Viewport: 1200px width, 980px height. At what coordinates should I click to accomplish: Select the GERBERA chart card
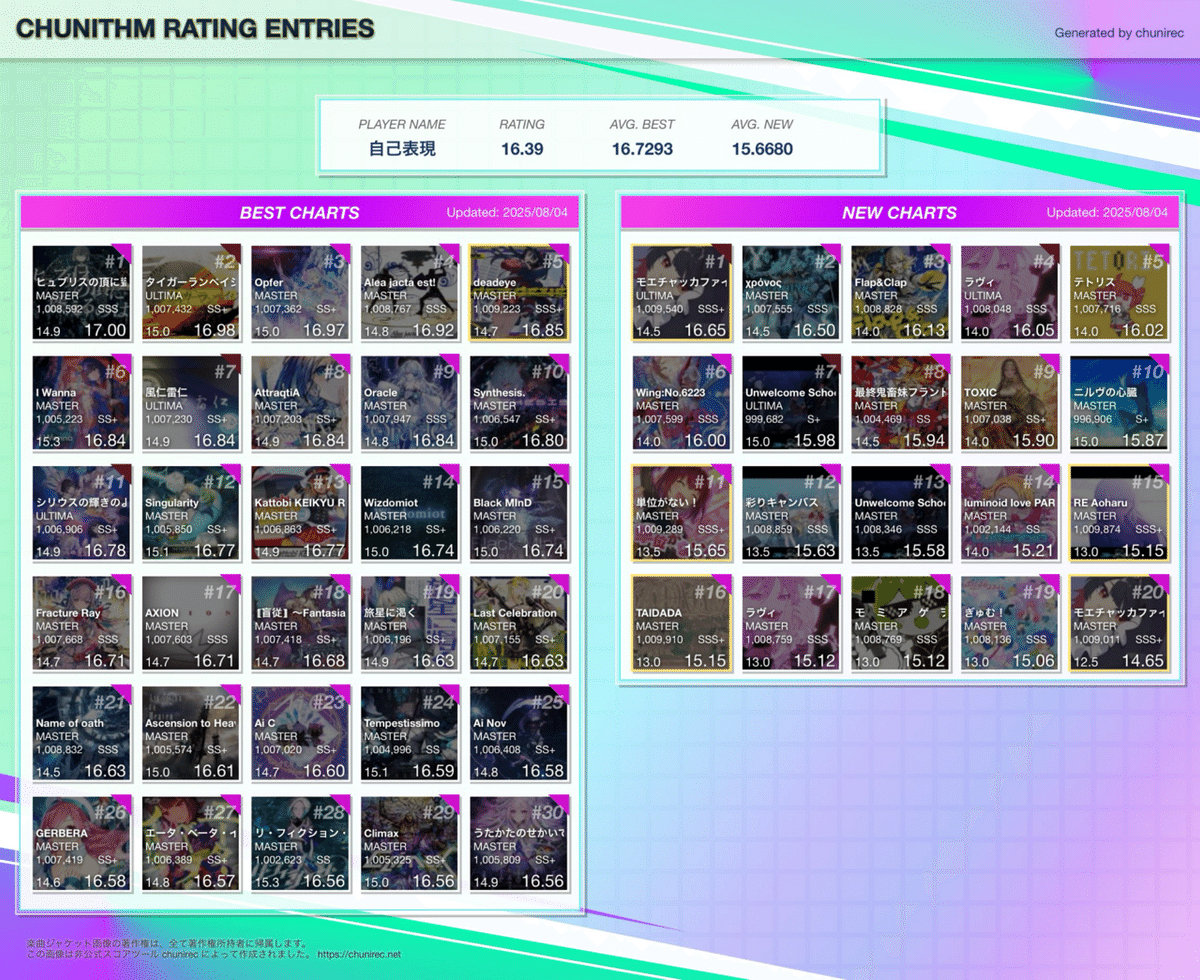[82, 843]
